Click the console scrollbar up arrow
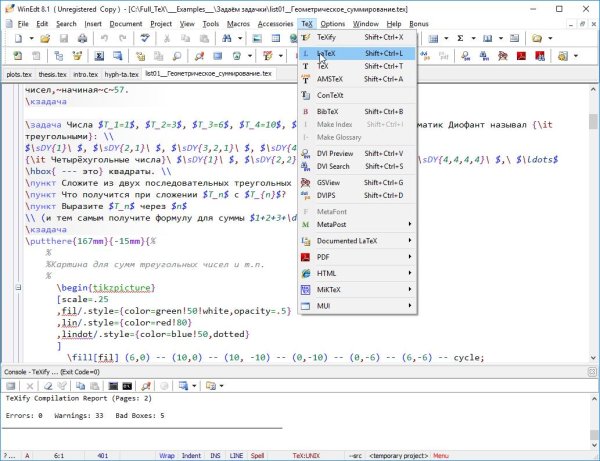Viewport: 600px width, 461px height. pos(593,399)
